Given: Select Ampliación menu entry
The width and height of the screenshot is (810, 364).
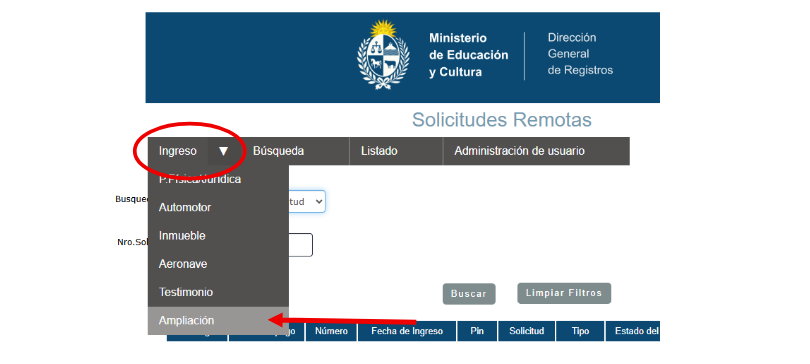Looking at the screenshot, I should [218, 321].
